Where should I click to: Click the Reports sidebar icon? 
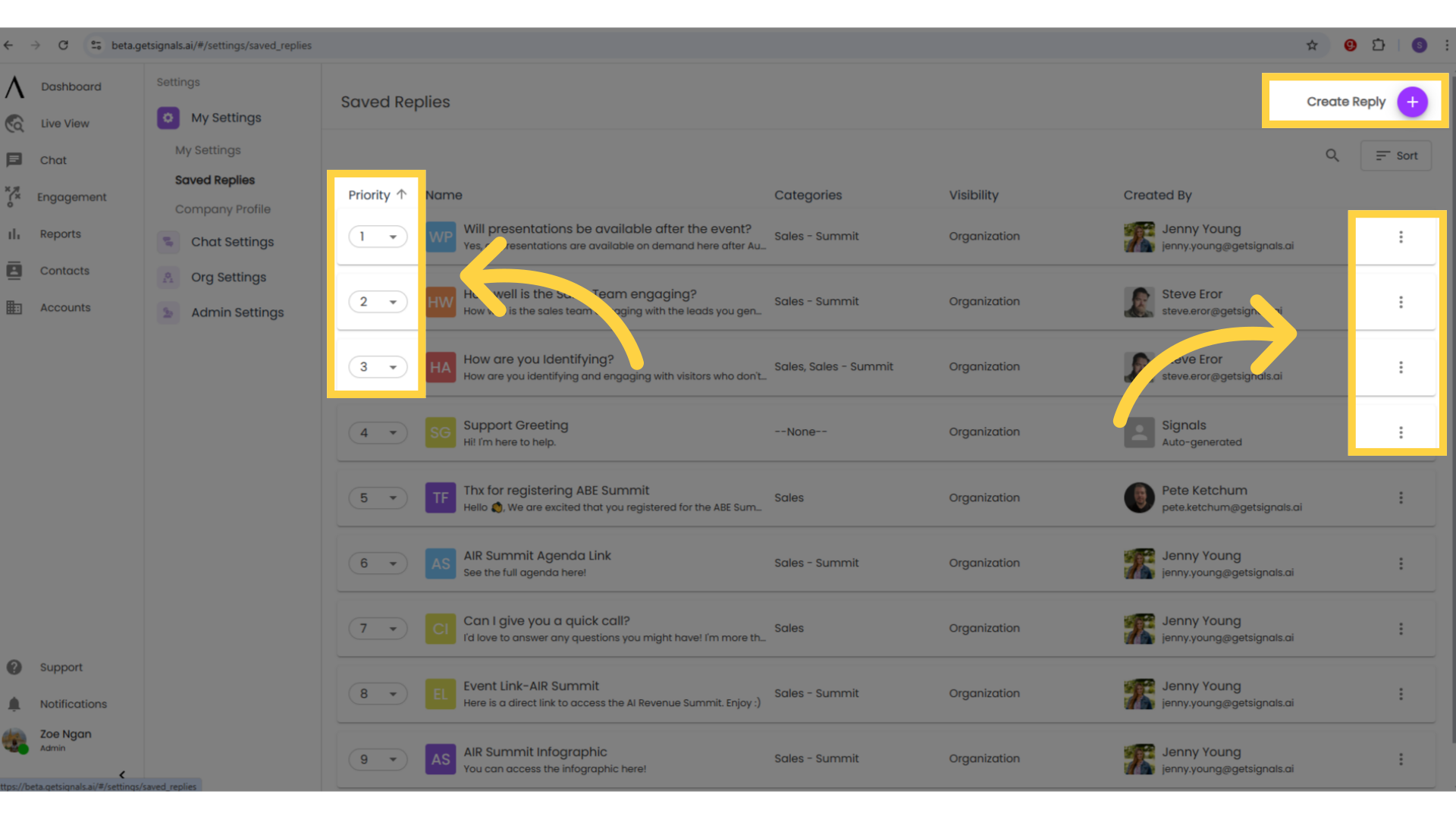click(x=14, y=233)
